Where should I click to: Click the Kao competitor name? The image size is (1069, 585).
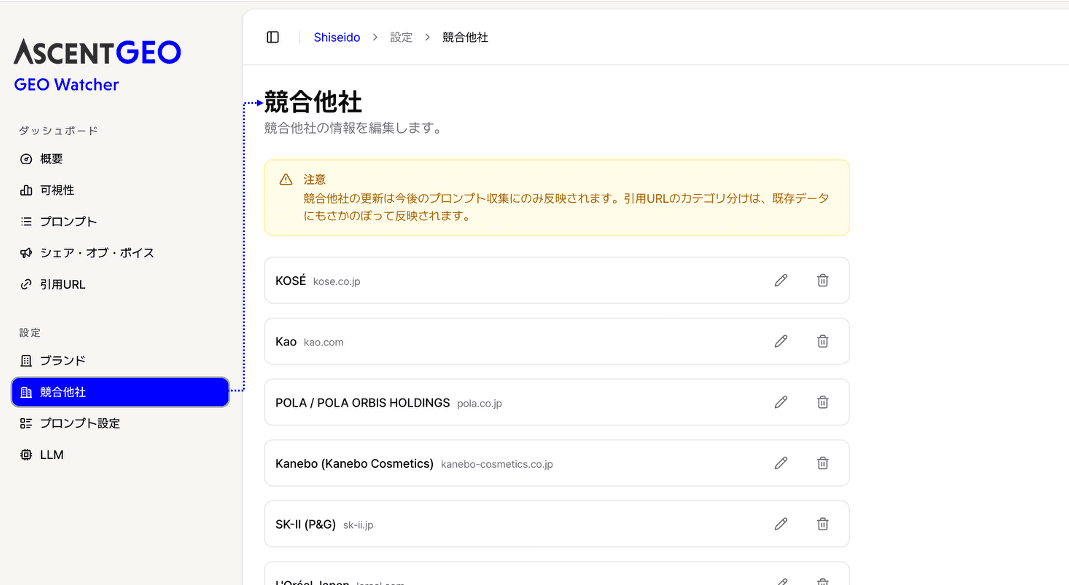(x=286, y=342)
